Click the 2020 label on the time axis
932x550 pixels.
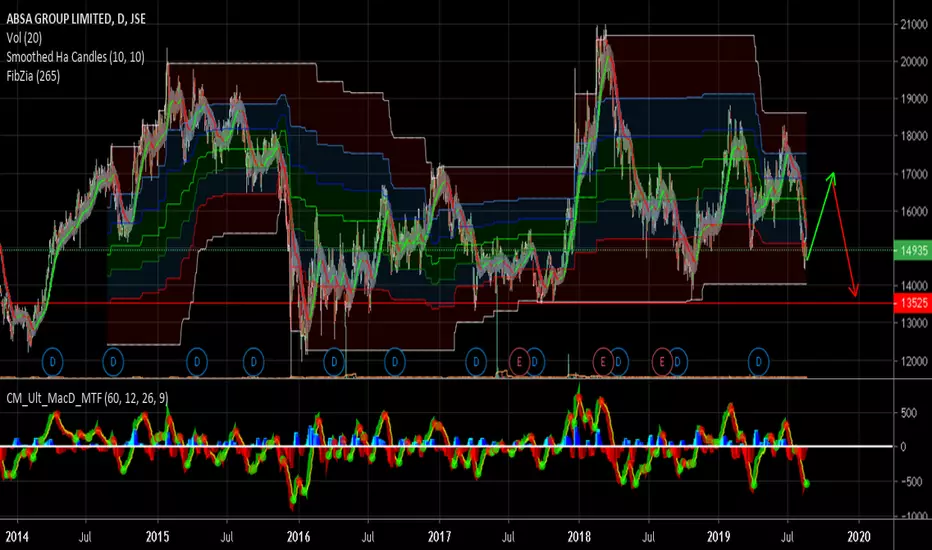[x=859, y=537]
